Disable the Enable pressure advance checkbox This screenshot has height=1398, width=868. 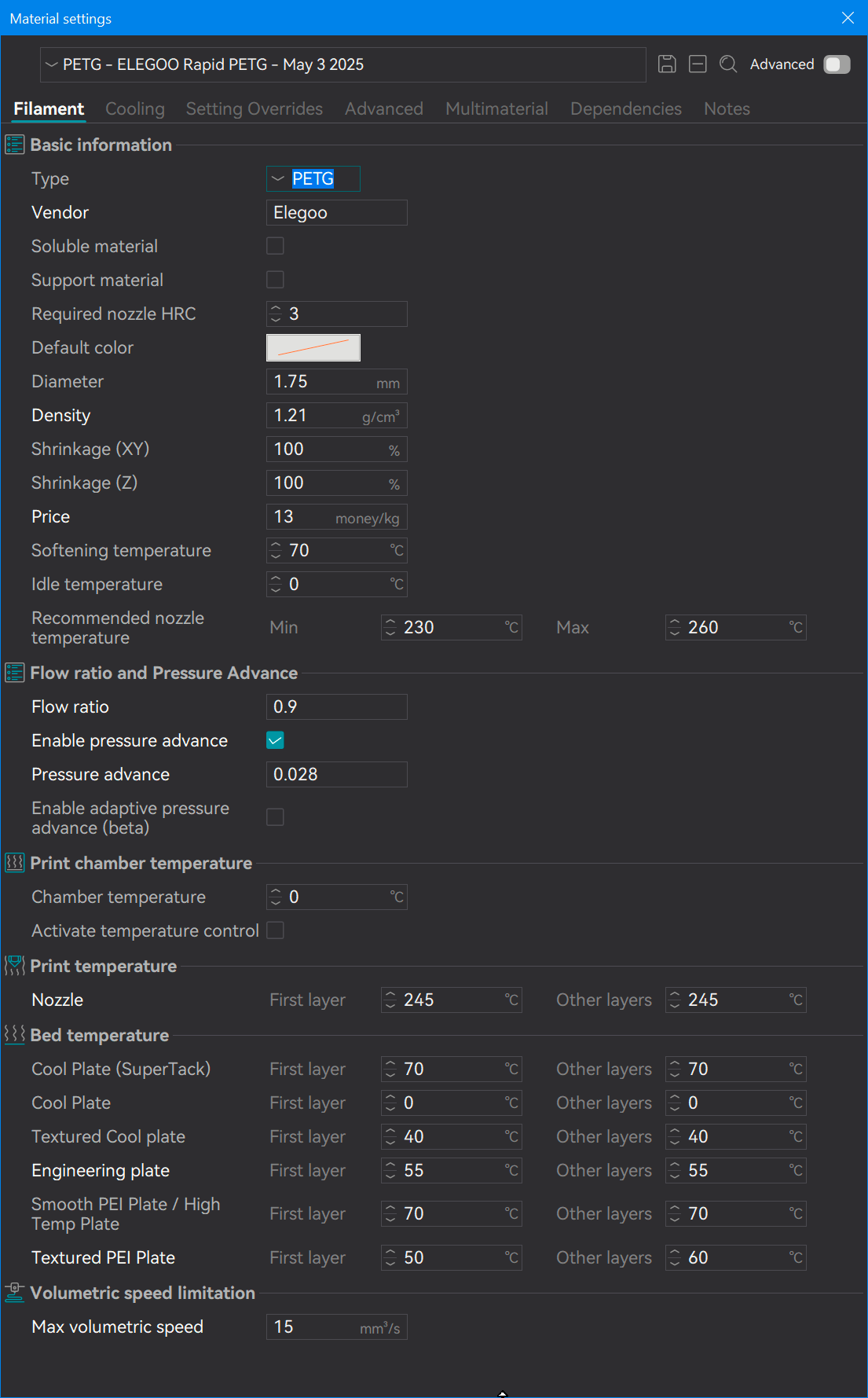point(275,740)
